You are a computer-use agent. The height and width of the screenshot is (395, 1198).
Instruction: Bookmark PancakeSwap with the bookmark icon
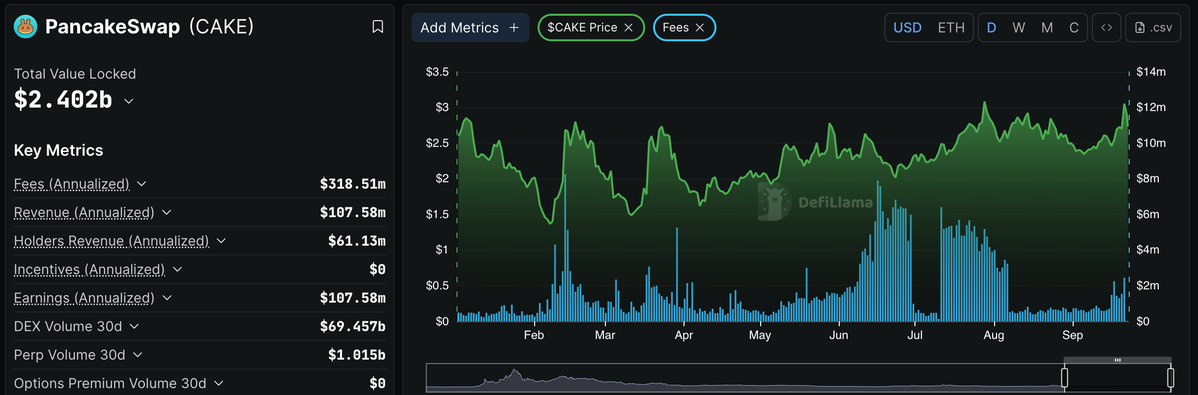[x=377, y=28]
